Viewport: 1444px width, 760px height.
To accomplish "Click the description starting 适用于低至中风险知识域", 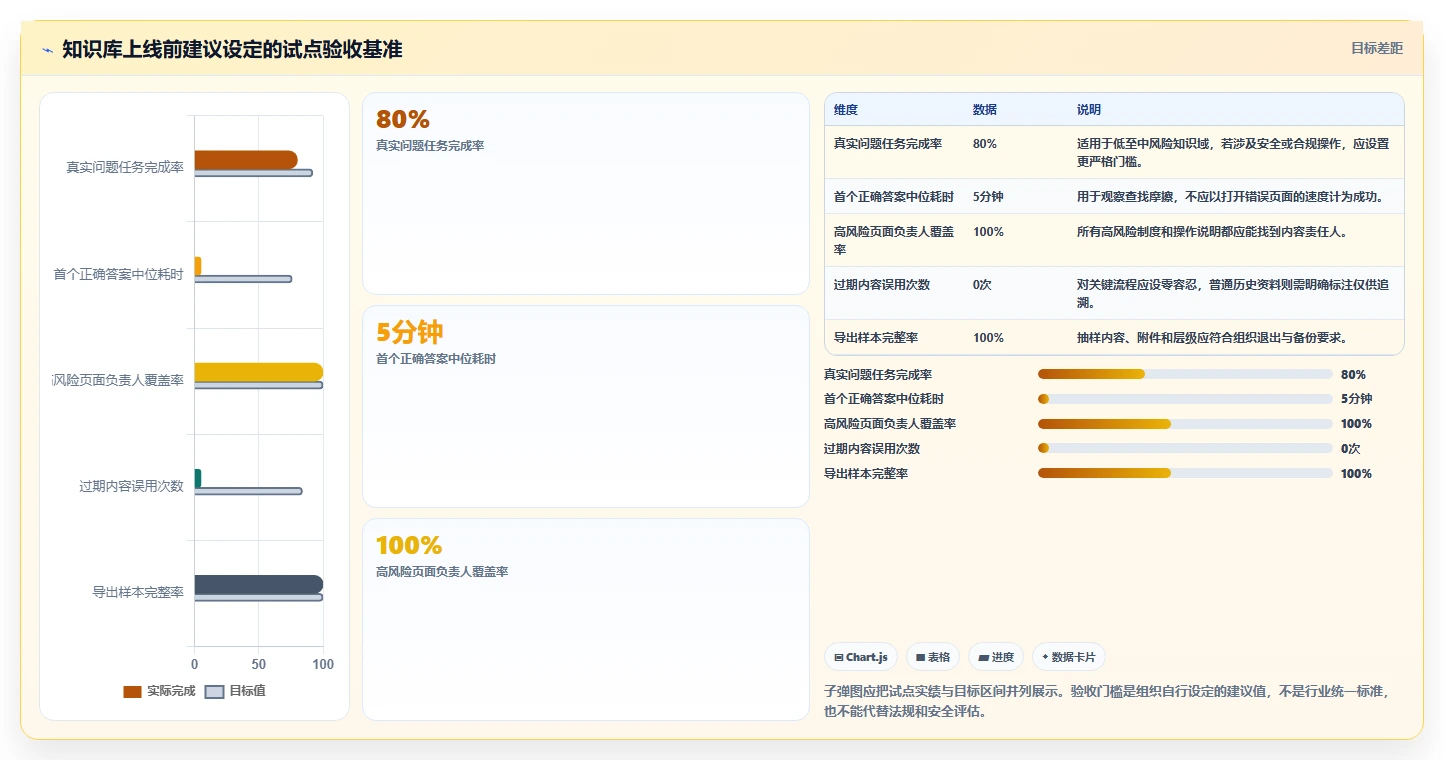I will pyautogui.click(x=1233, y=152).
